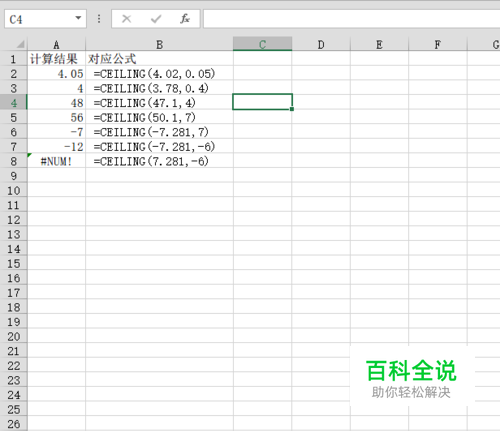Click cell A6 with value -7
Screen dimensions: 500x431
(56, 132)
